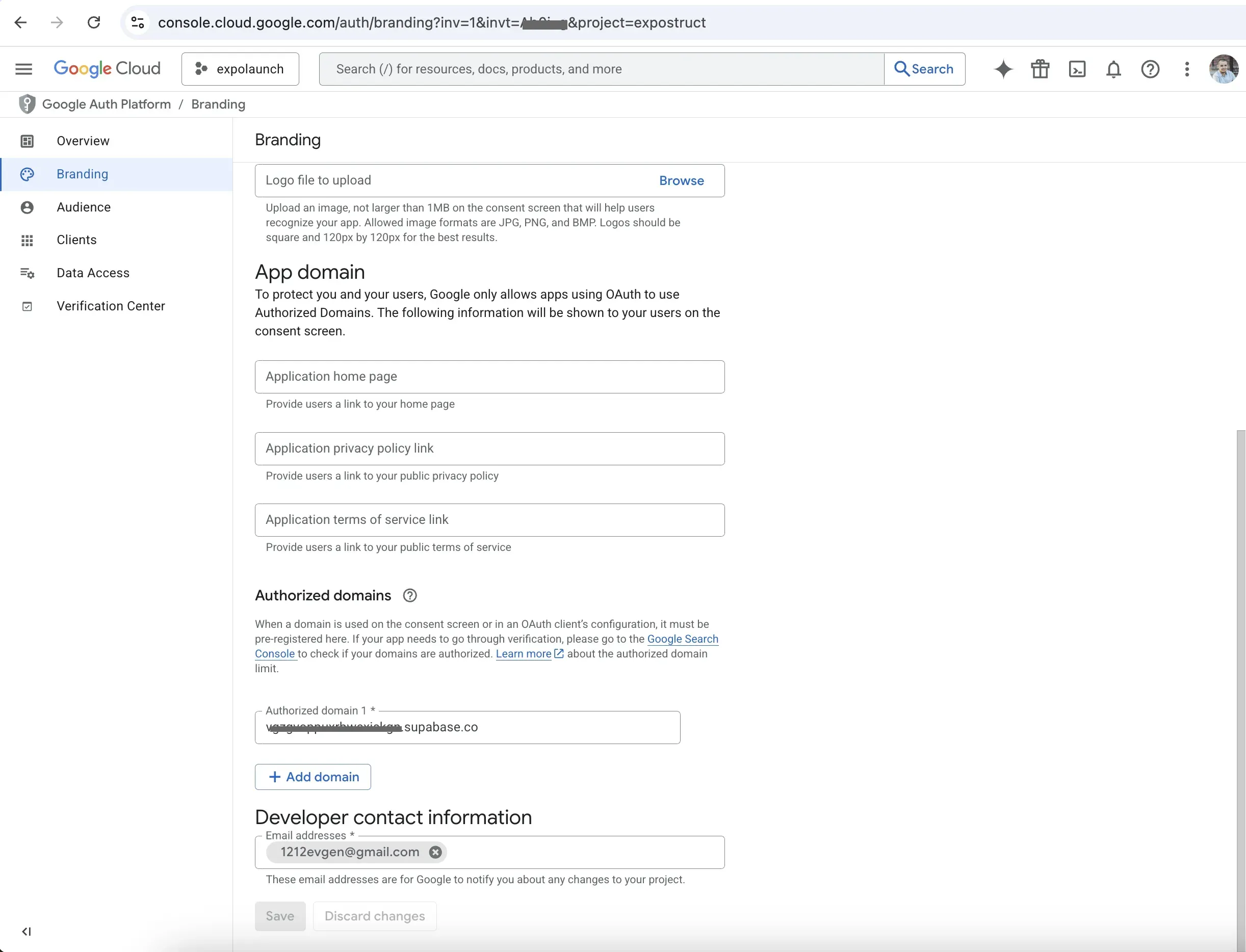Activate Cloud Shell terminal icon

tap(1077, 69)
